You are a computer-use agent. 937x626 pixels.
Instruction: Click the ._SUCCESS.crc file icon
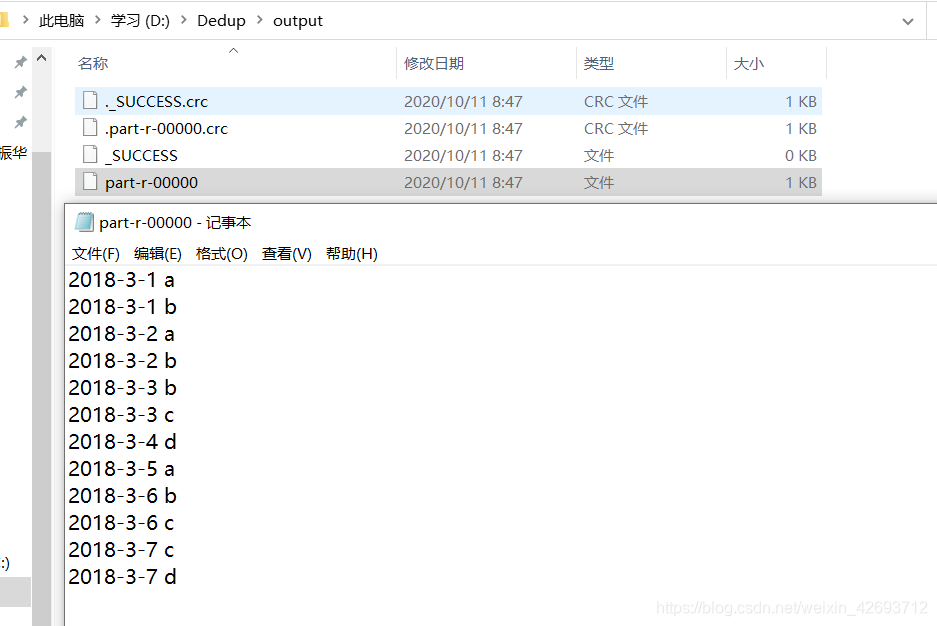[x=90, y=100]
